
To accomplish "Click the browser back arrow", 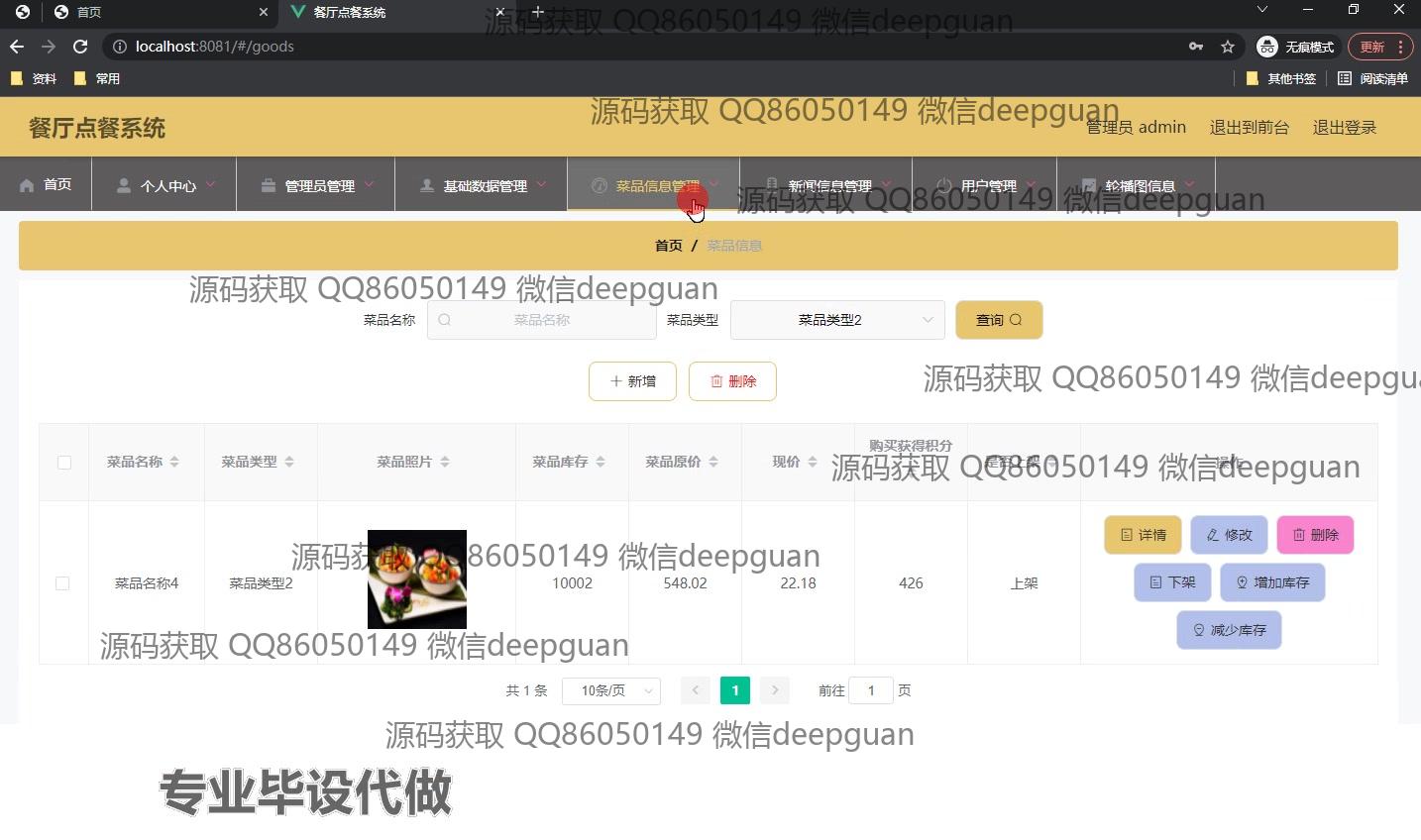I will click(17, 47).
